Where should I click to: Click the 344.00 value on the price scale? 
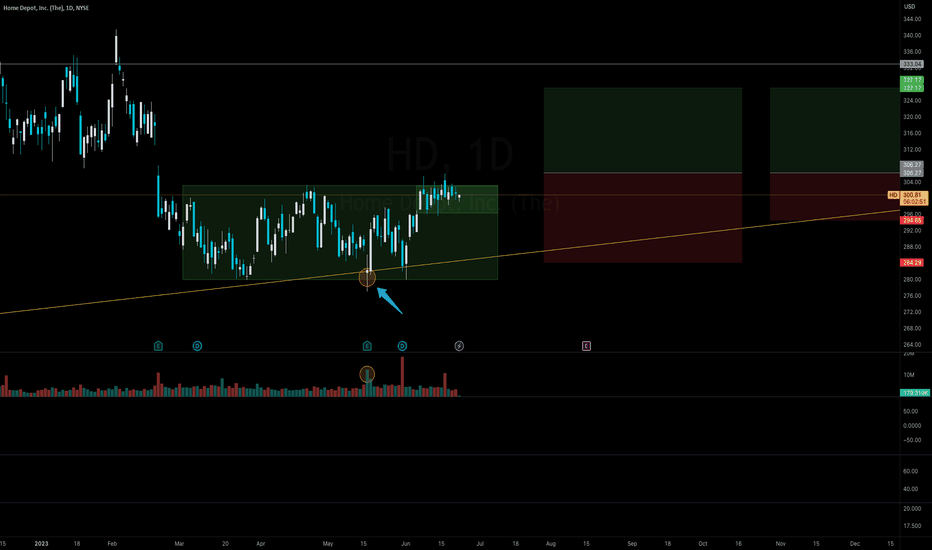912,19
